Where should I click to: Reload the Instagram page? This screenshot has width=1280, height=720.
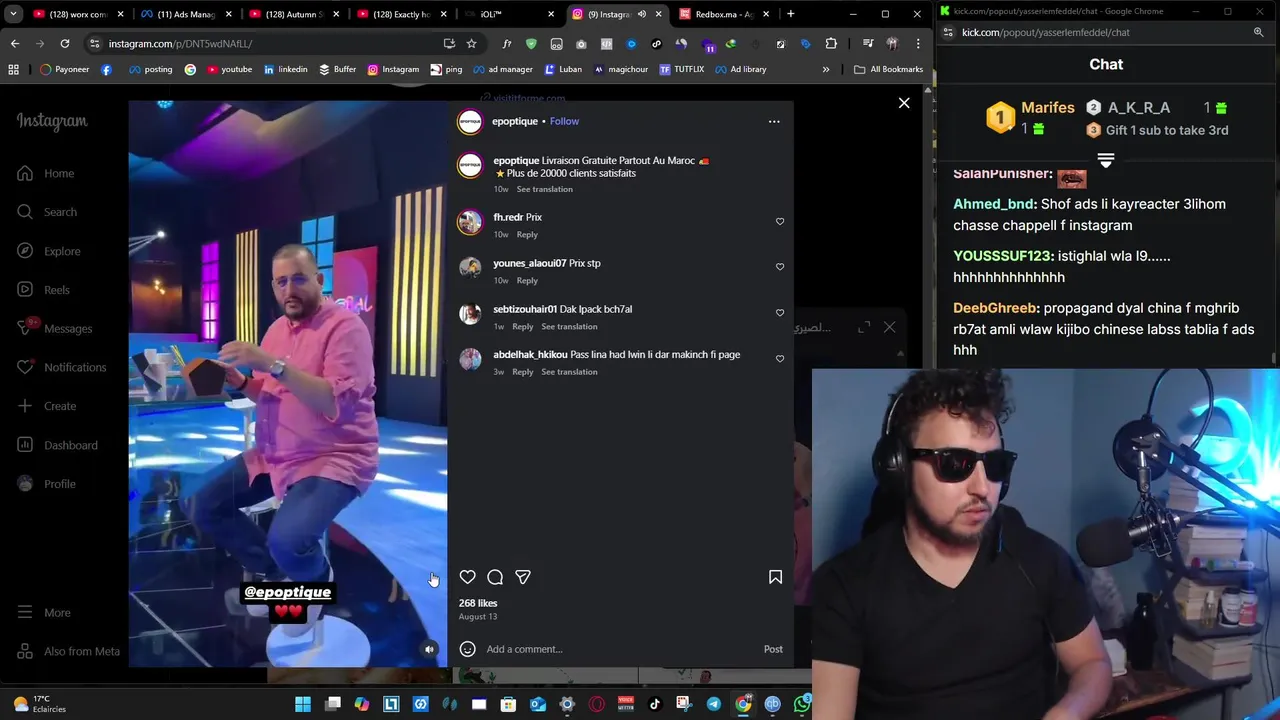(65, 44)
